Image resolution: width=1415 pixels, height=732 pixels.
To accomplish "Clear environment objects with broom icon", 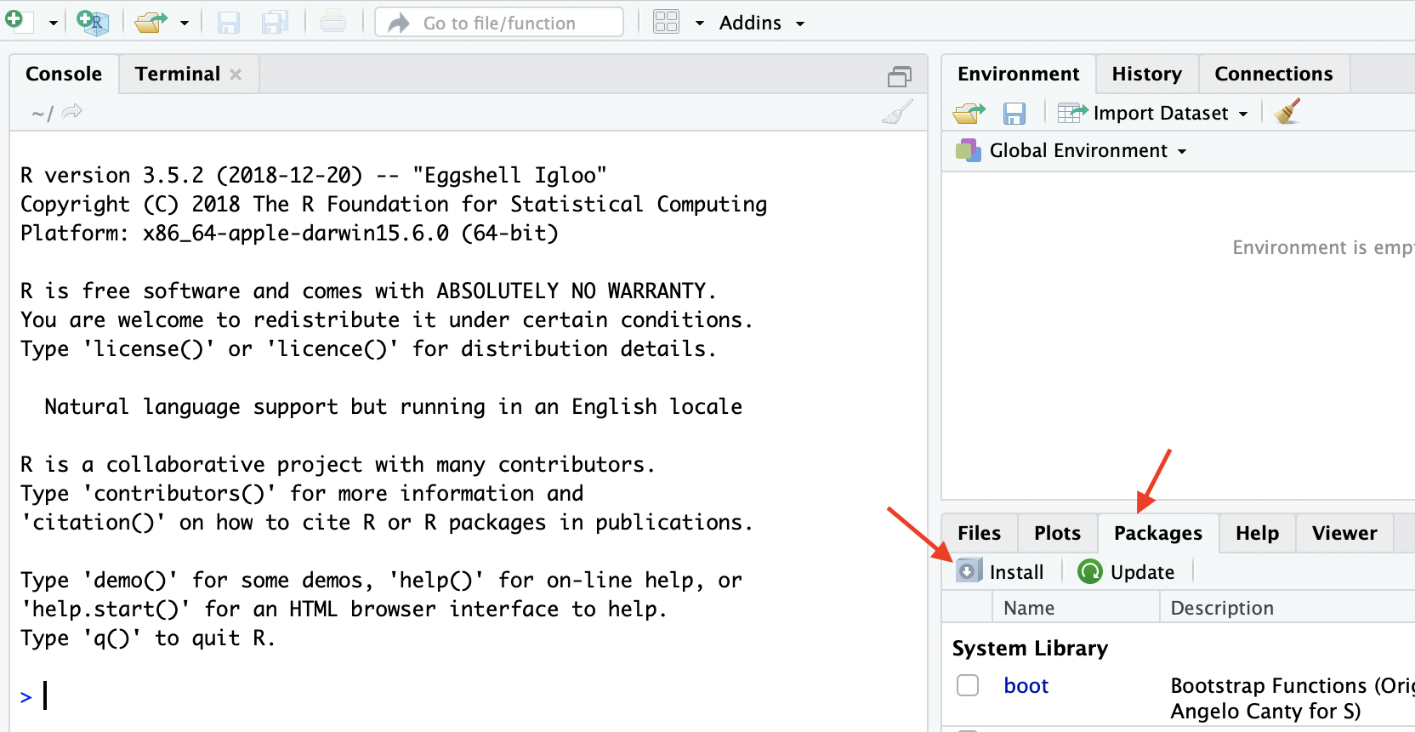I will point(1287,112).
